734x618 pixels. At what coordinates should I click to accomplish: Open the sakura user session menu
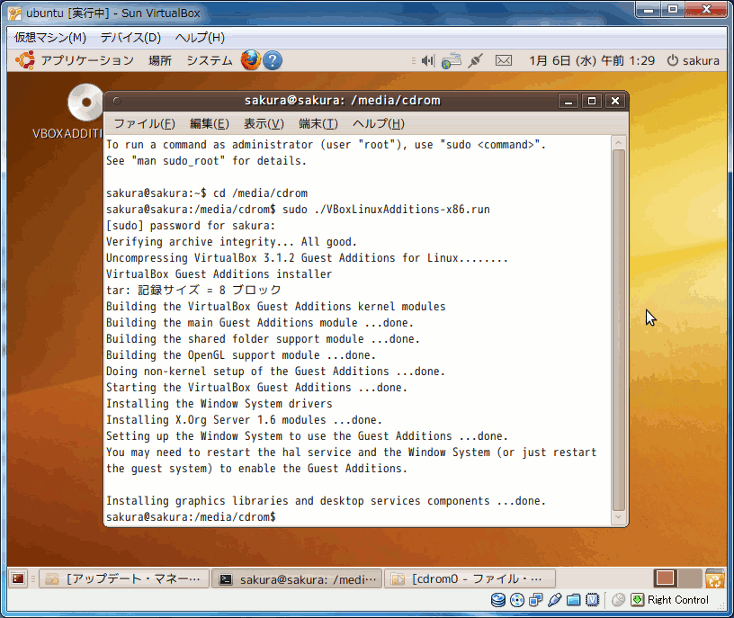pos(693,60)
